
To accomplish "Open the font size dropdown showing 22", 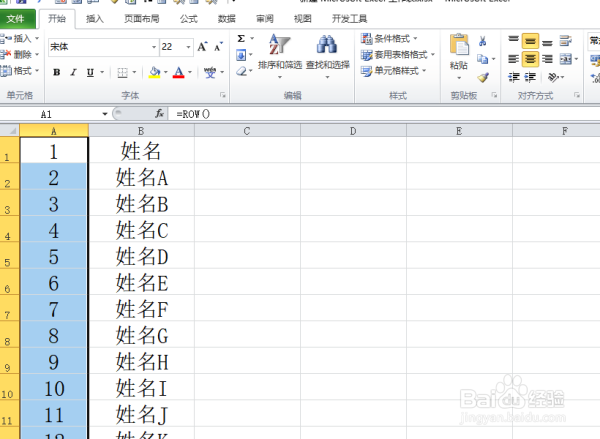I will pyautogui.click(x=188, y=47).
